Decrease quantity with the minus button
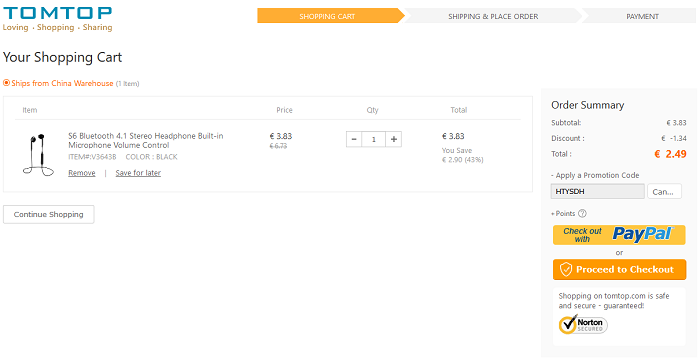This screenshot has height=362, width=700. (x=354, y=139)
